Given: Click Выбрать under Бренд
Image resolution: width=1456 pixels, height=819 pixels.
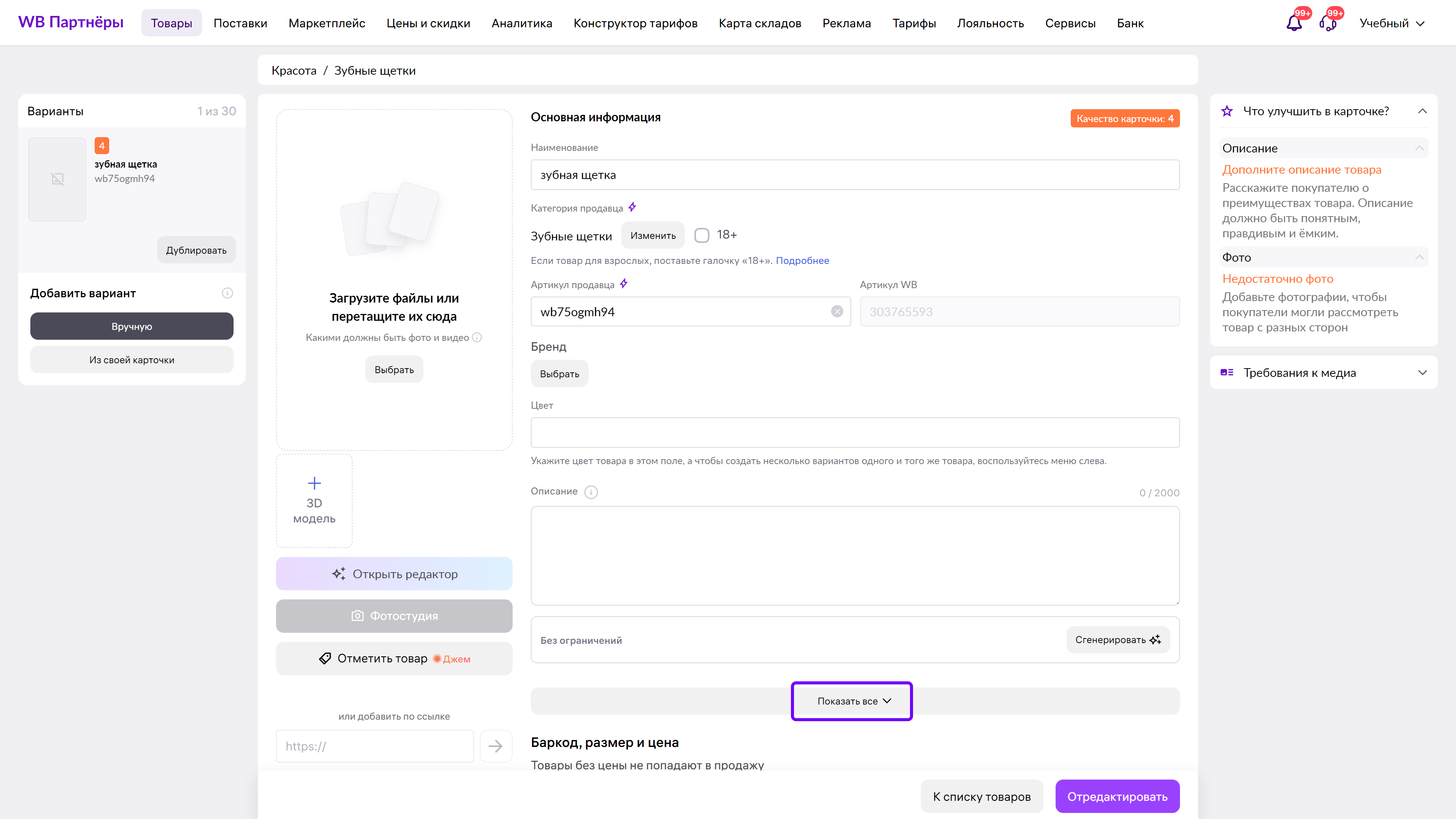Looking at the screenshot, I should 559,373.
